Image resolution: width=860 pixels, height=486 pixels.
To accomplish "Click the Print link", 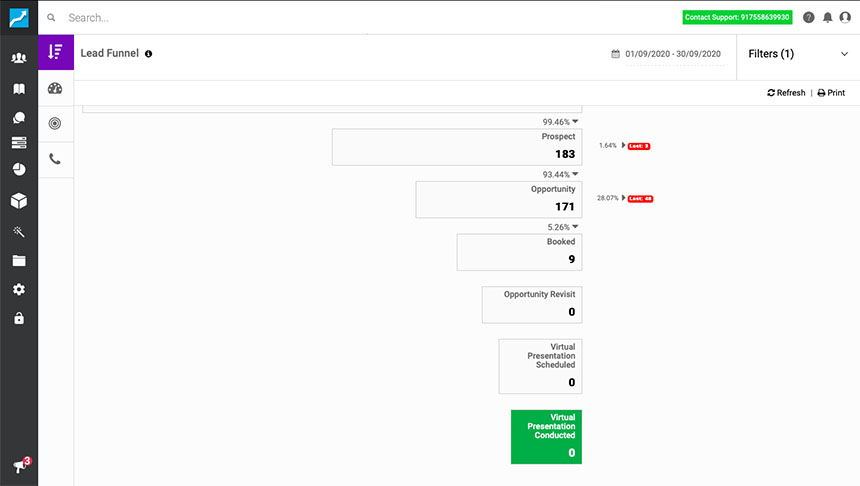I will [831, 93].
